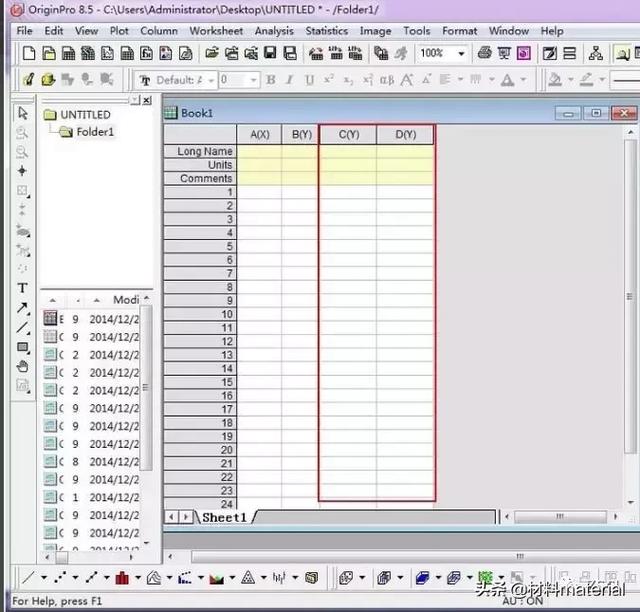Click the Line plot icon
Screen dimensions: 640x612
29,577
